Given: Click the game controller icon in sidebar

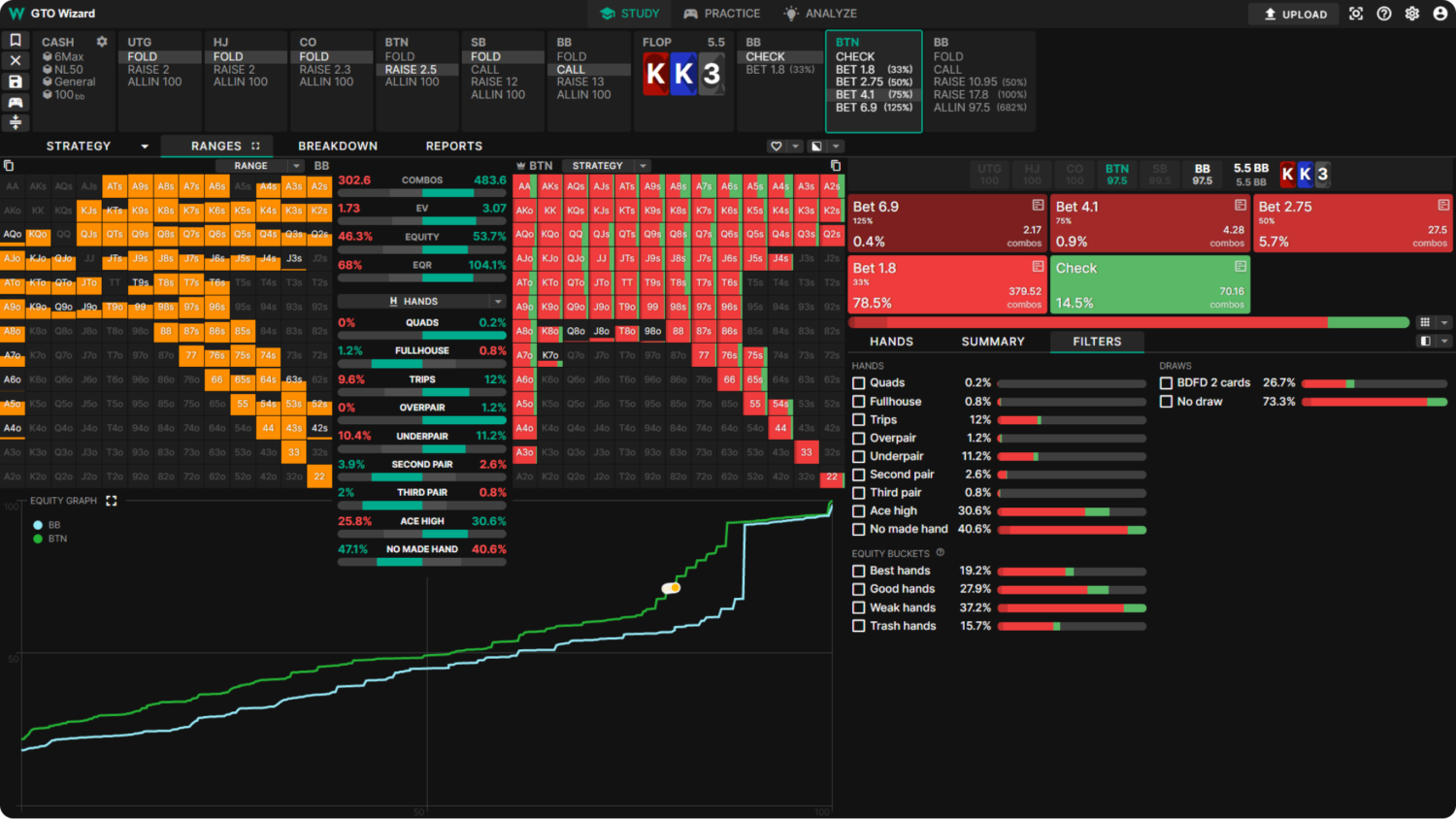Looking at the screenshot, I should click(x=16, y=102).
